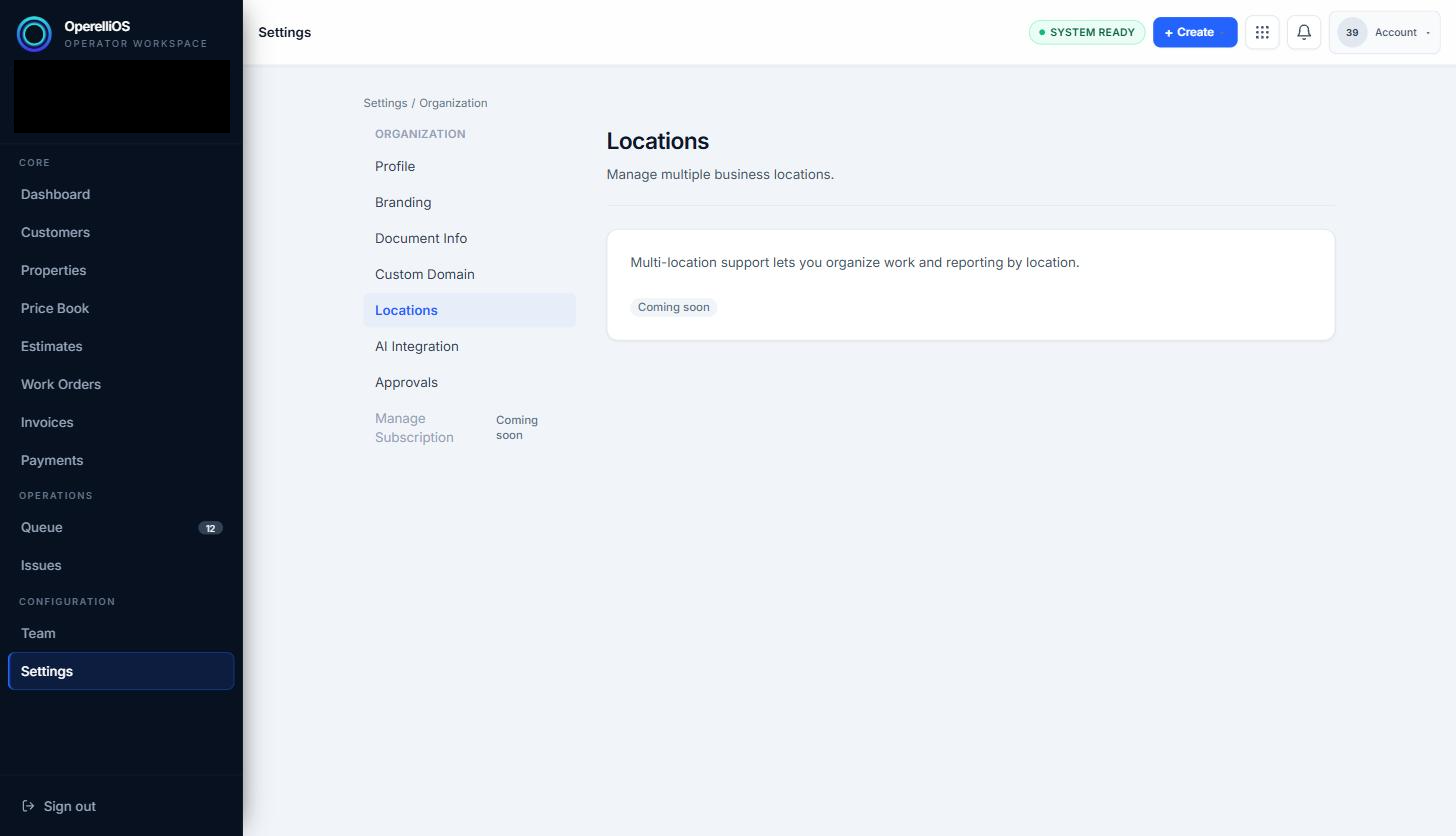Open the Properties sidebar item
This screenshot has height=836, width=1456.
click(x=121, y=270)
